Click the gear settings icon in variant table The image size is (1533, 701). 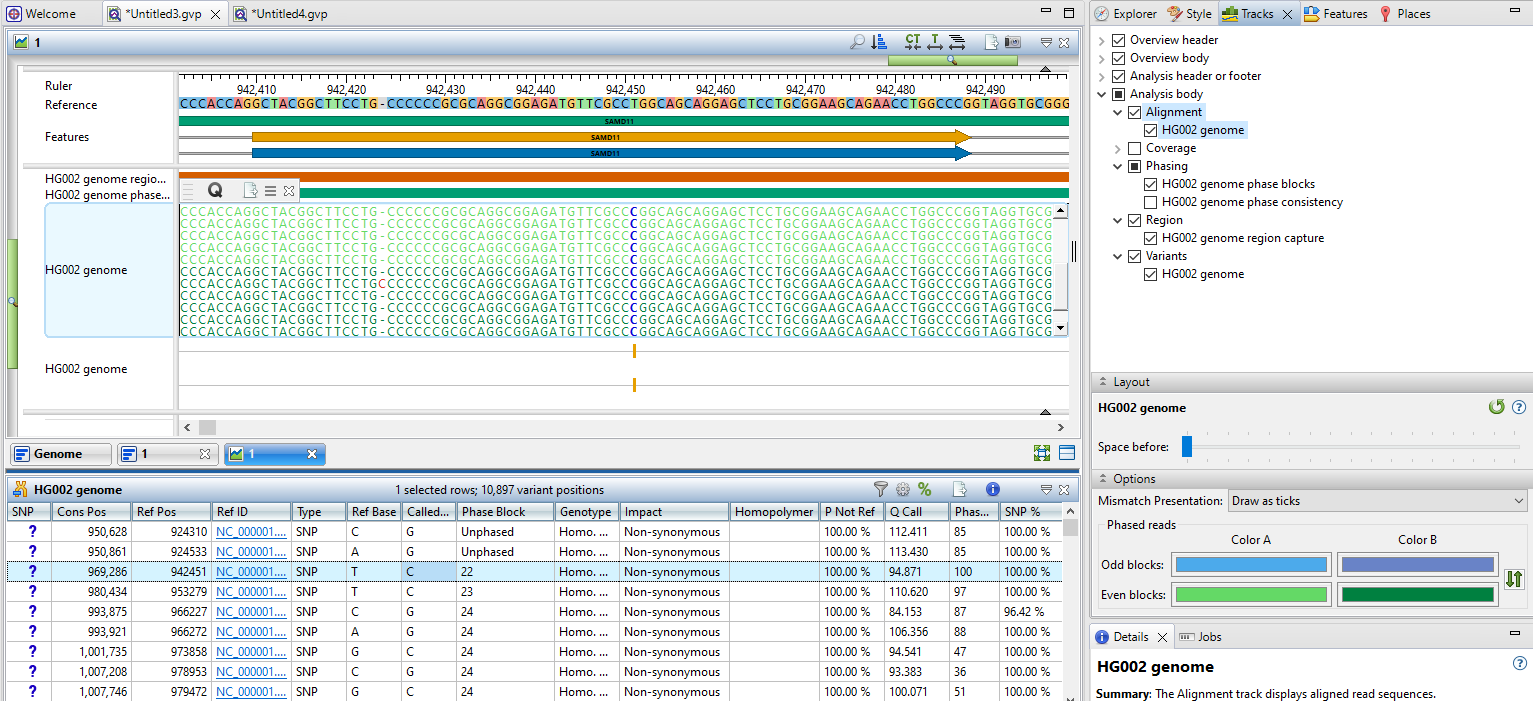tap(903, 490)
